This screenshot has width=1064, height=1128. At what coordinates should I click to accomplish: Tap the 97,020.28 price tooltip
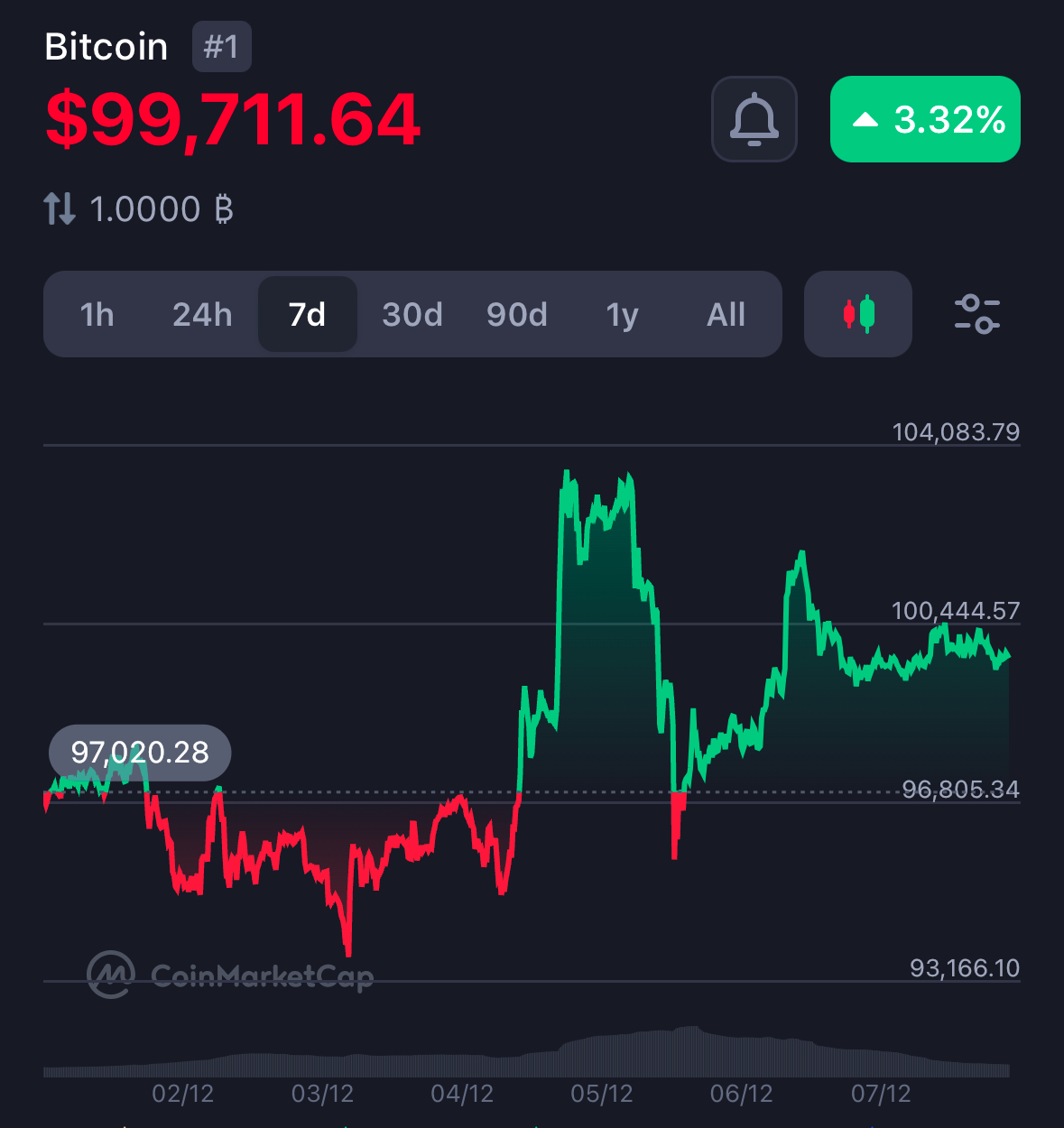click(x=140, y=752)
